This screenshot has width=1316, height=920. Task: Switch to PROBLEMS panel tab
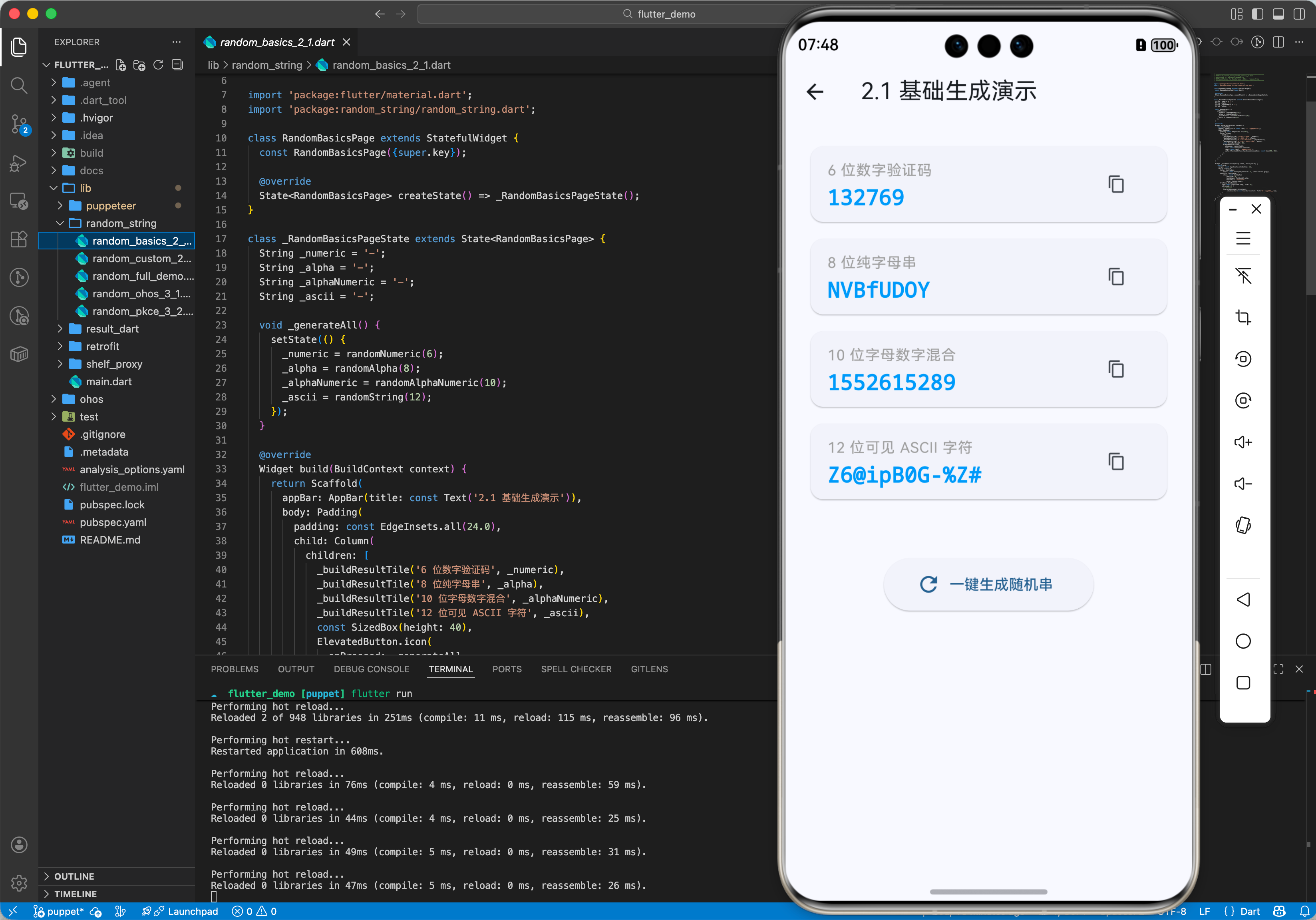point(235,669)
